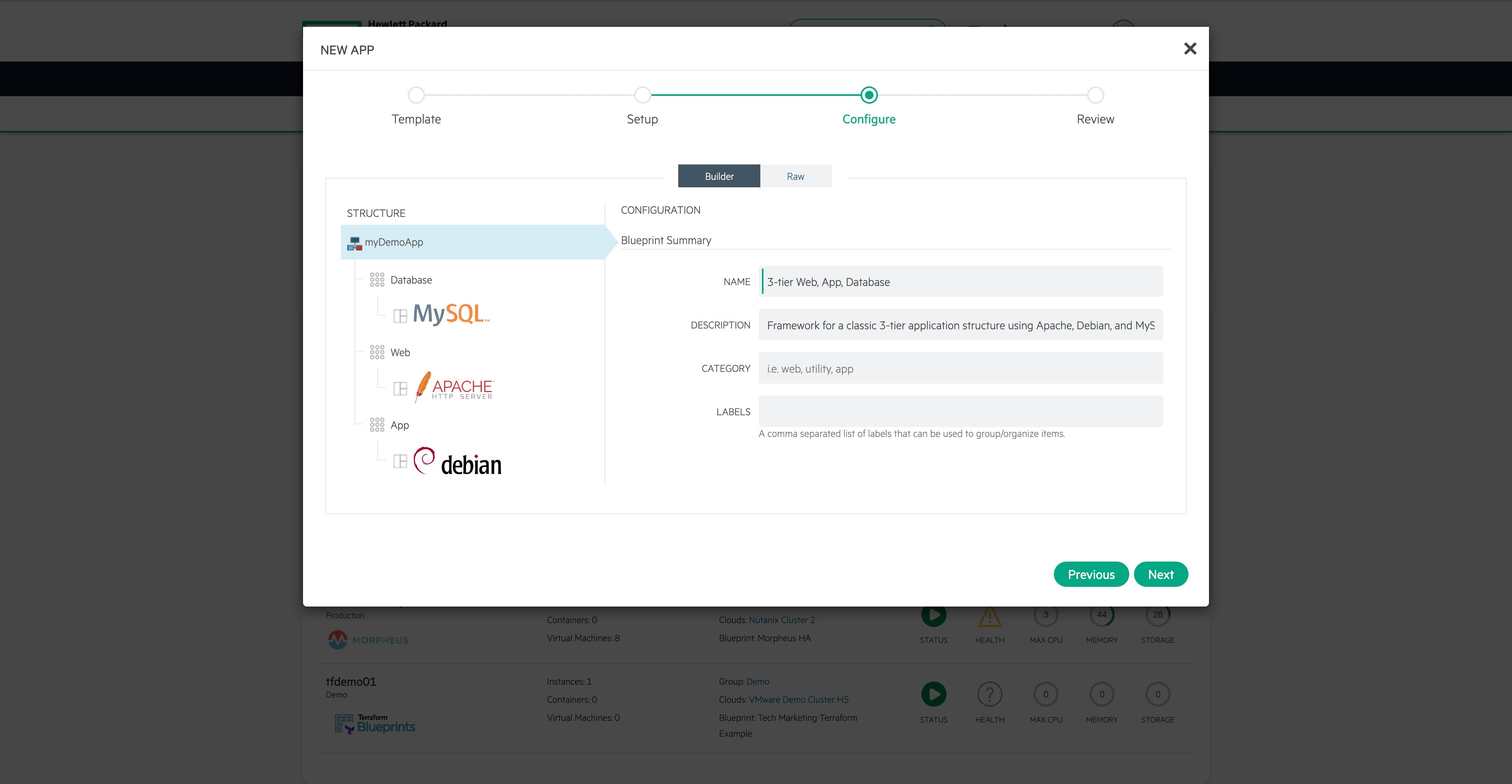Go to the Template wizard step
This screenshot has height=784, width=1512.
point(416,95)
